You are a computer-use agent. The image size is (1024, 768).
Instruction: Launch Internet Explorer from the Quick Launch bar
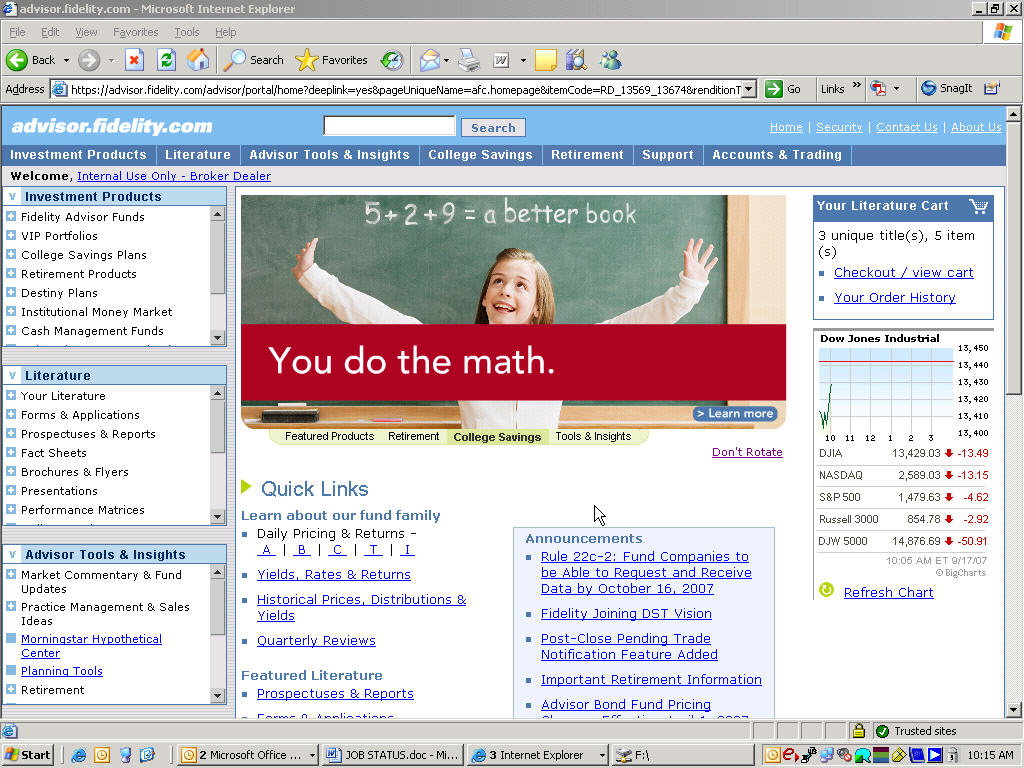[78, 755]
